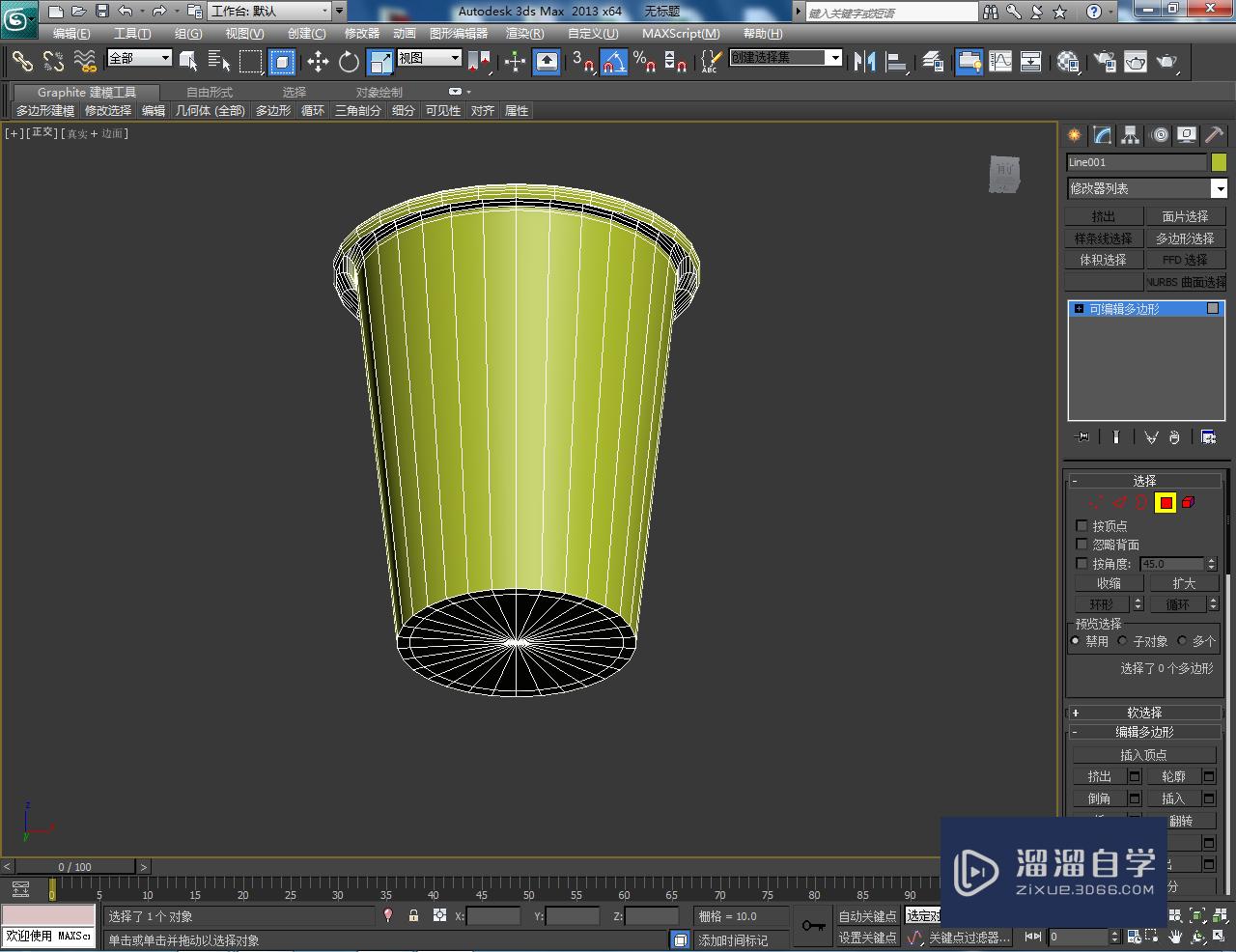The width and height of the screenshot is (1236, 952).
Task: Activate the Select and Move tool
Action: coord(318,62)
